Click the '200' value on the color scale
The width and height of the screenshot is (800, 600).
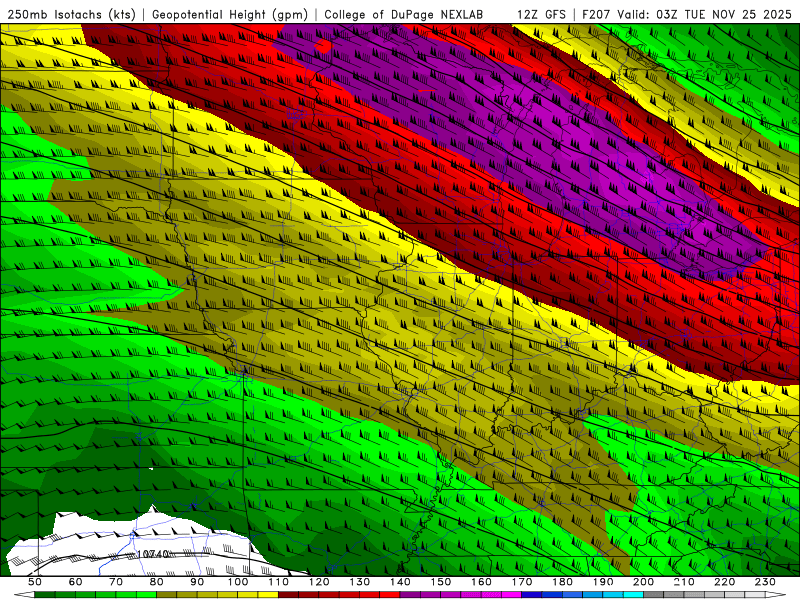[x=643, y=582]
